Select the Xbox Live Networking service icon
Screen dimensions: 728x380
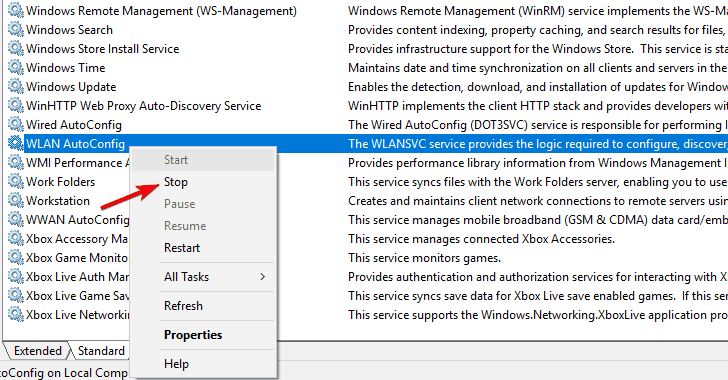[x=16, y=314]
